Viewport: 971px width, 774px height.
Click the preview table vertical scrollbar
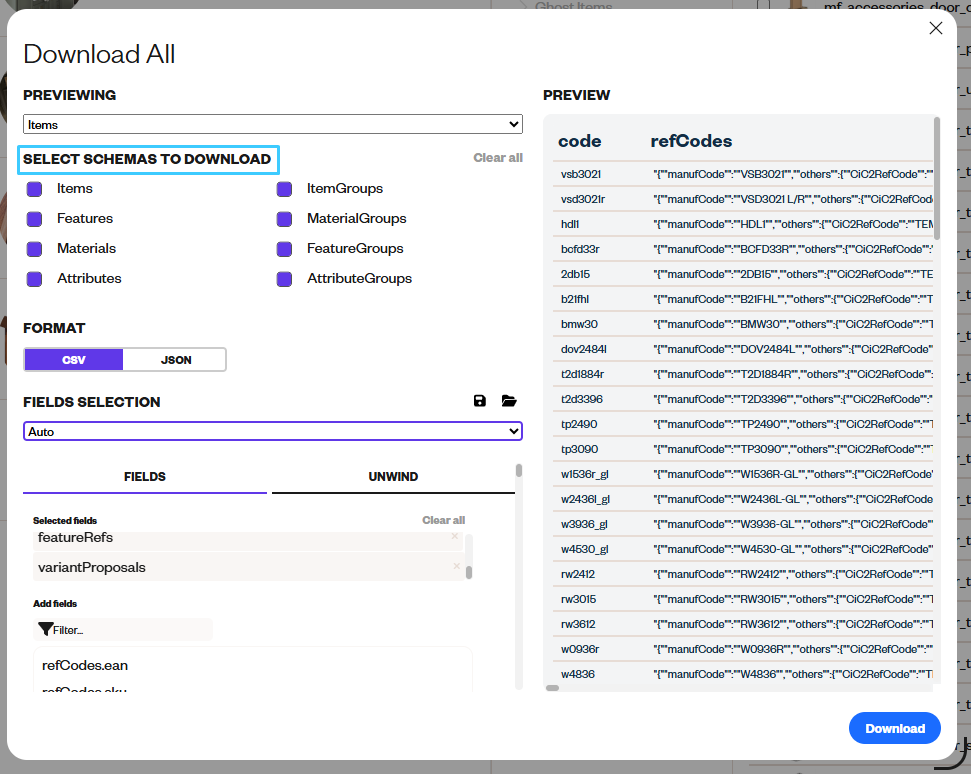(937, 178)
